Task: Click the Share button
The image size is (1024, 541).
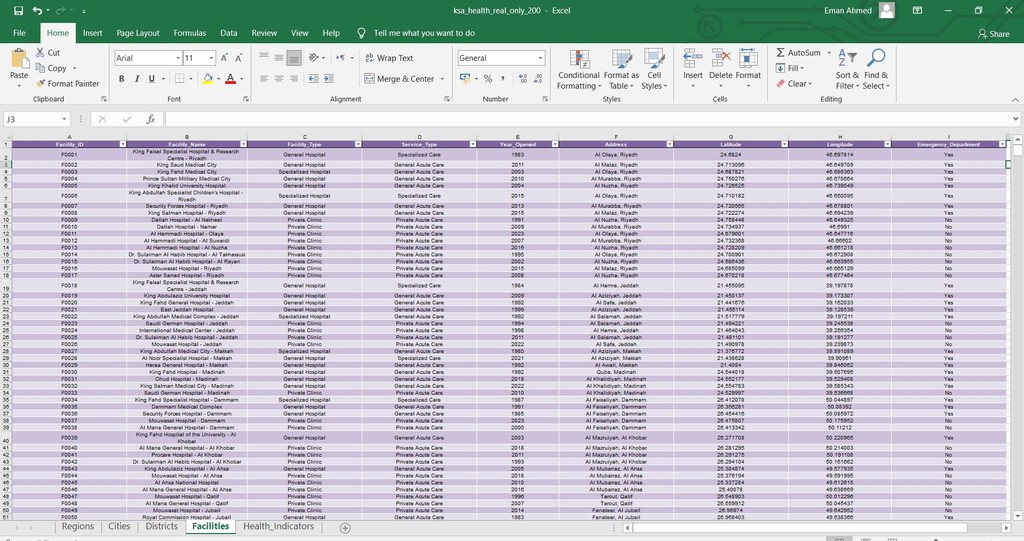Action: (992, 33)
